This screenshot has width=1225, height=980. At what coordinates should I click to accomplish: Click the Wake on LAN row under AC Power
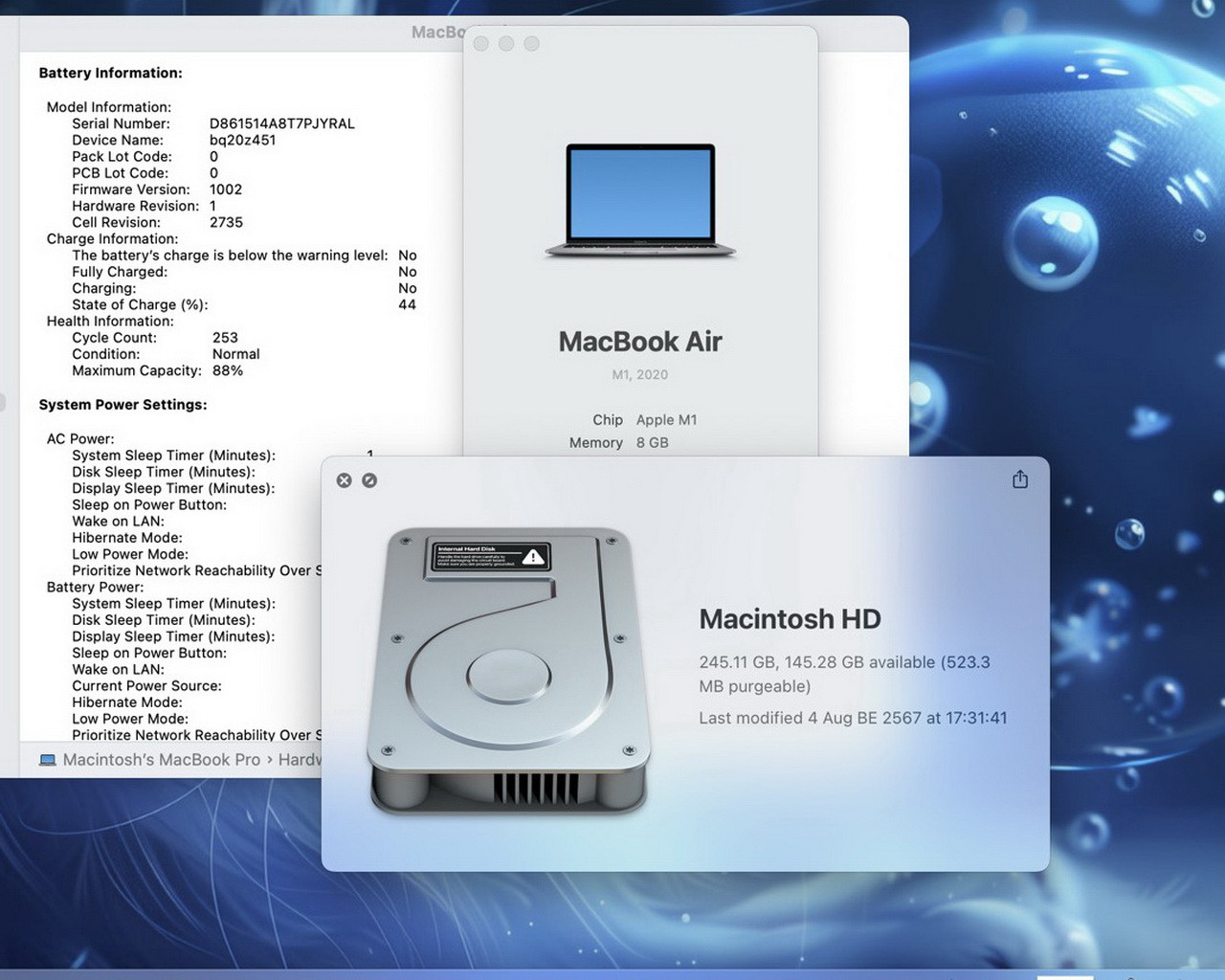click(x=118, y=522)
